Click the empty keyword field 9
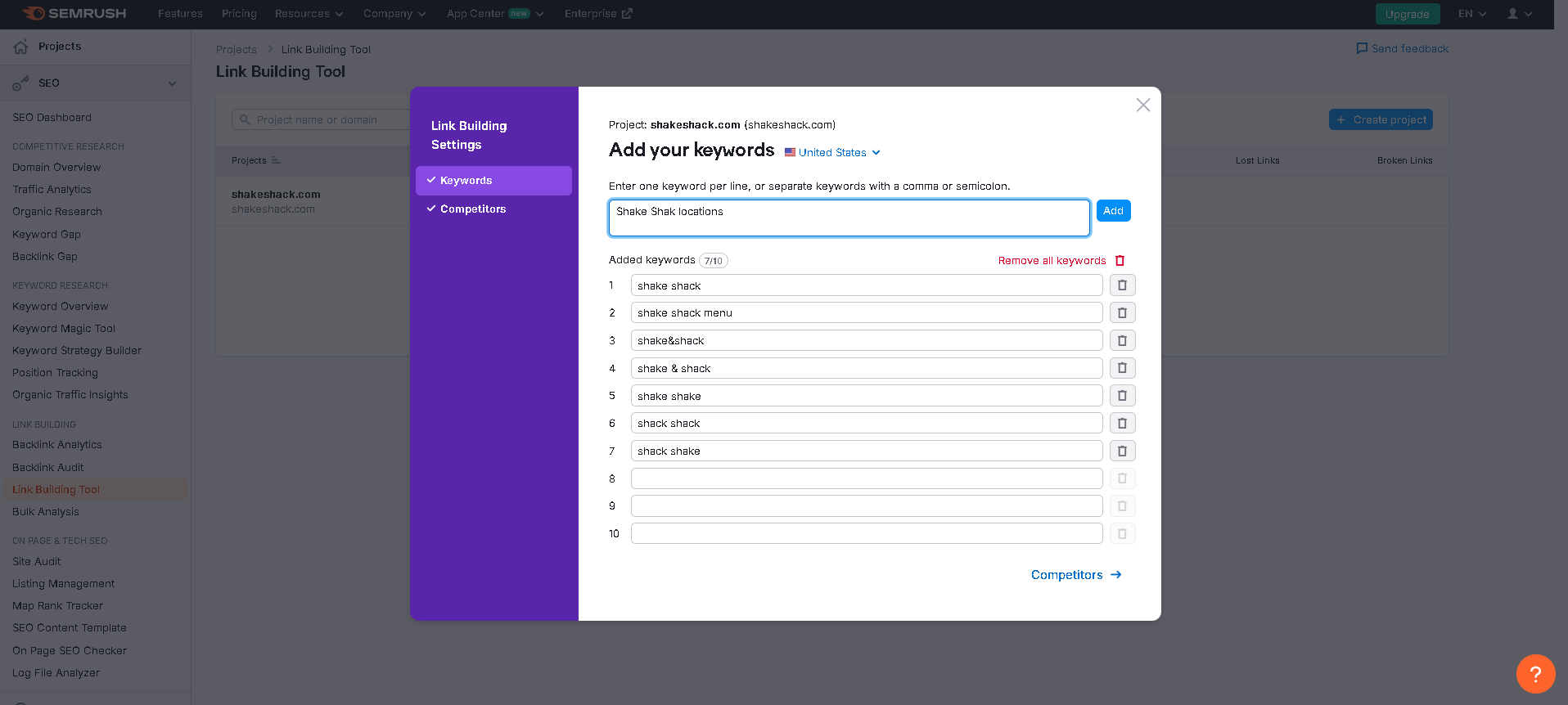1568x705 pixels. (x=867, y=506)
